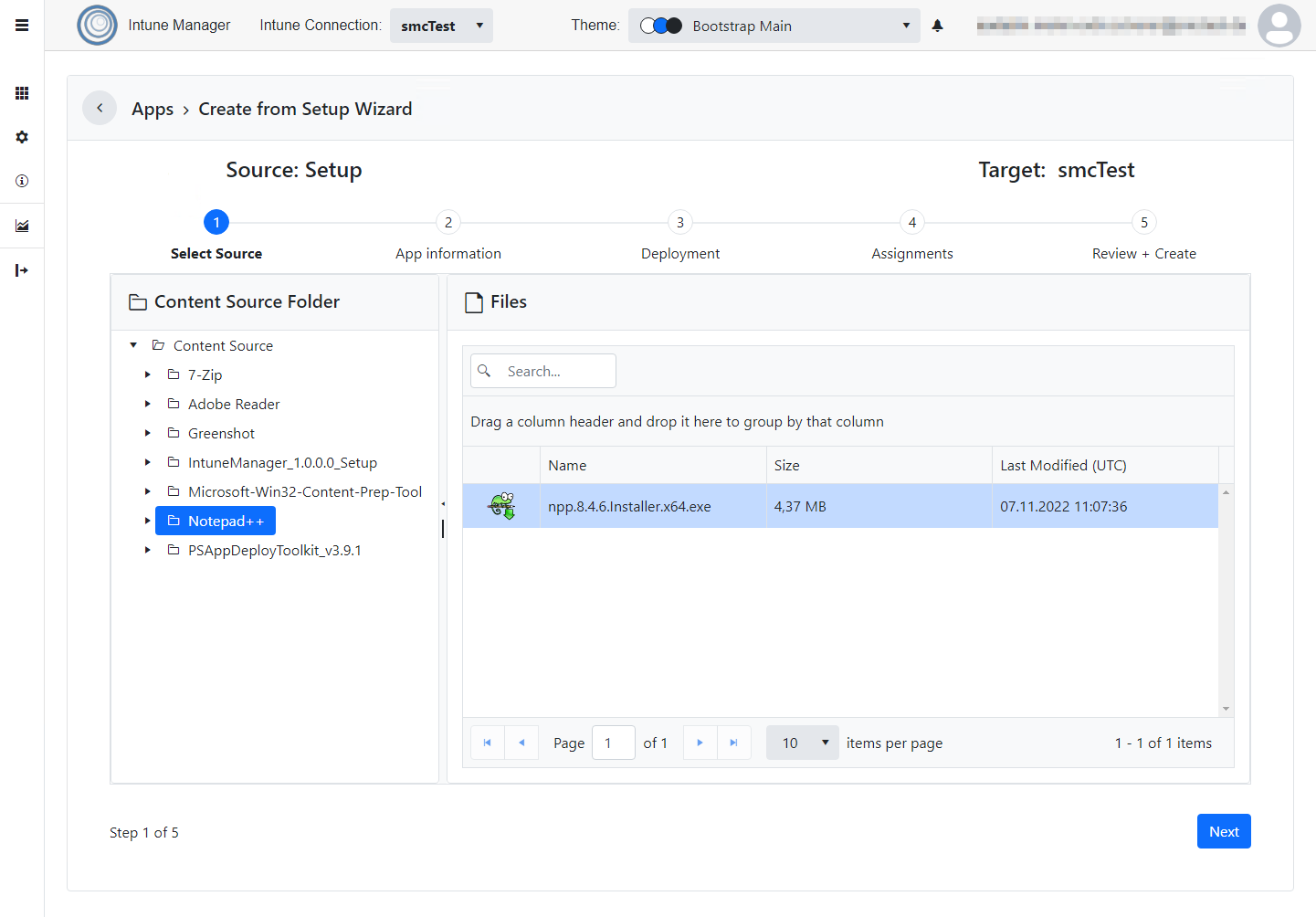Select the PSAppDeployToolkit_v3.9.1 folder
Viewport: 1316px width, 917px height.
click(275, 550)
